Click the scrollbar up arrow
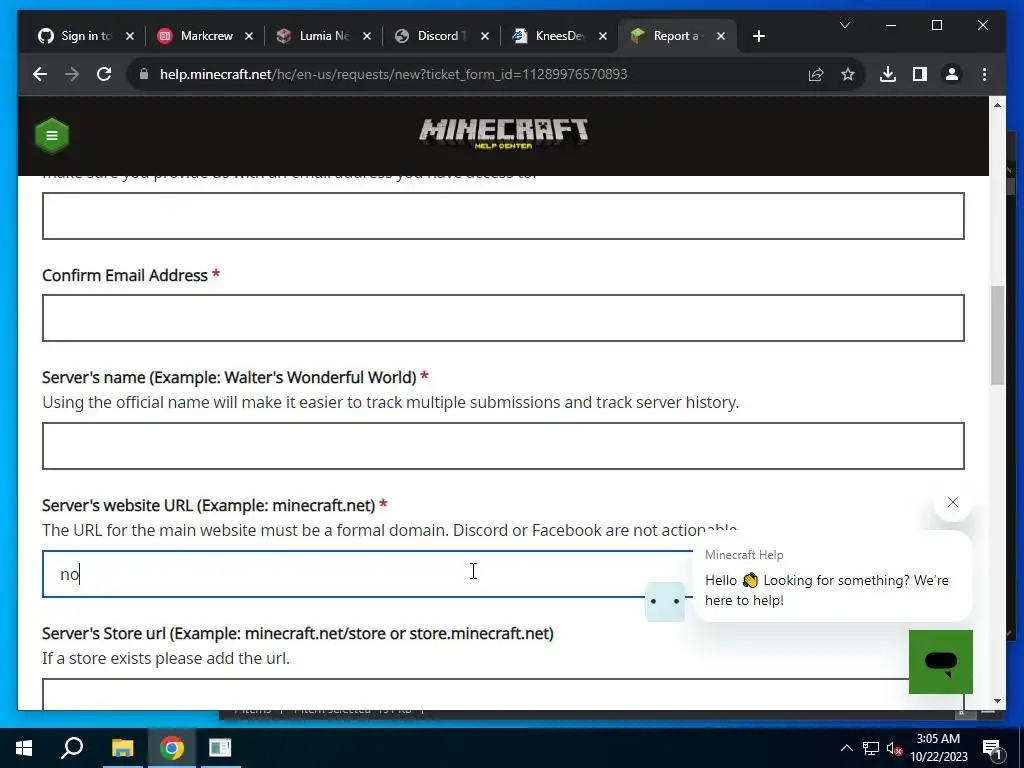 click(997, 104)
